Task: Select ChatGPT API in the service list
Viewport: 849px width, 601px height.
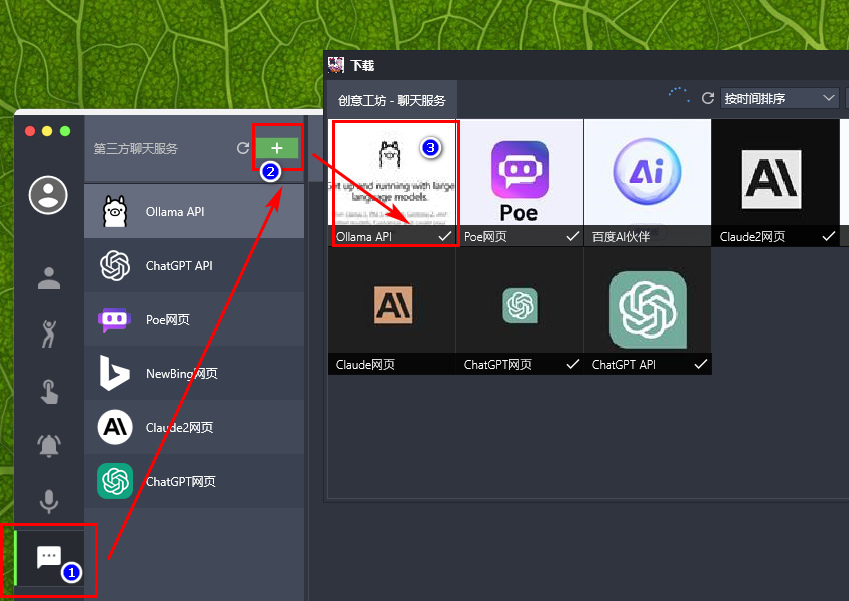Action: tap(194, 265)
